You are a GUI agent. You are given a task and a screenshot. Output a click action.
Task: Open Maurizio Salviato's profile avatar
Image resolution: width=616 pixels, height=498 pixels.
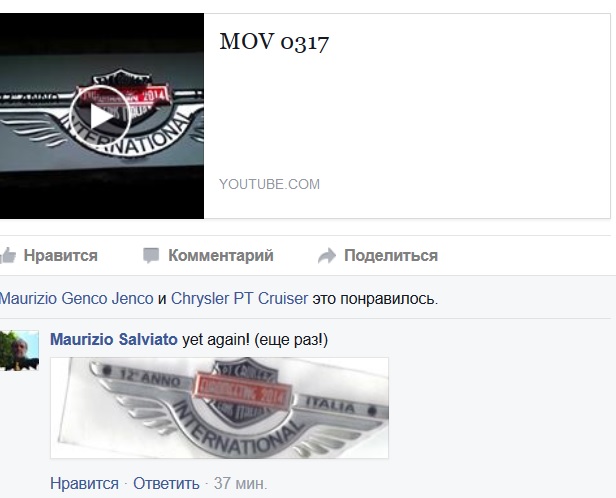[x=19, y=350]
